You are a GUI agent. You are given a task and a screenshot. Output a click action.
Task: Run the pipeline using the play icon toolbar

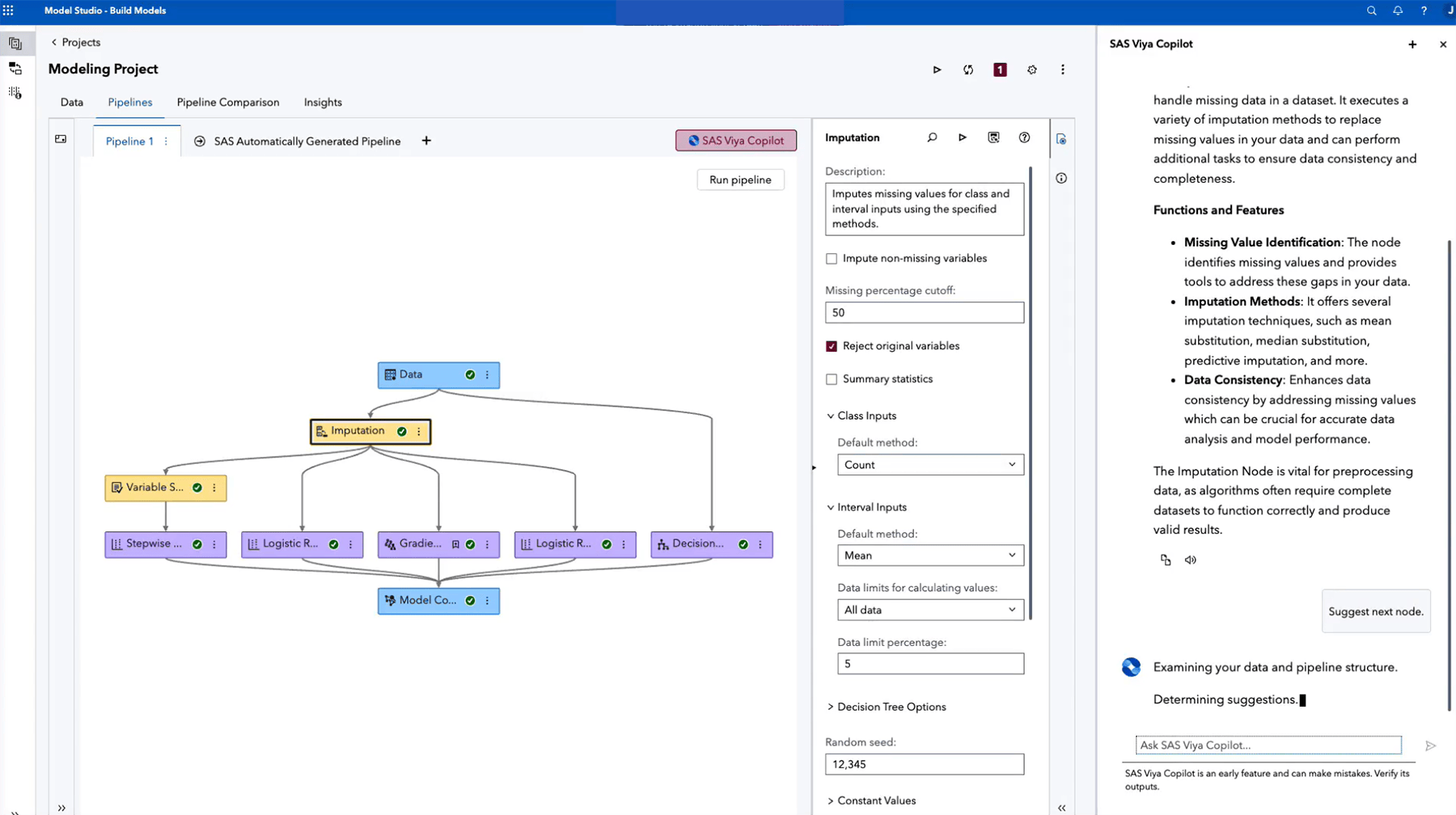(x=937, y=70)
